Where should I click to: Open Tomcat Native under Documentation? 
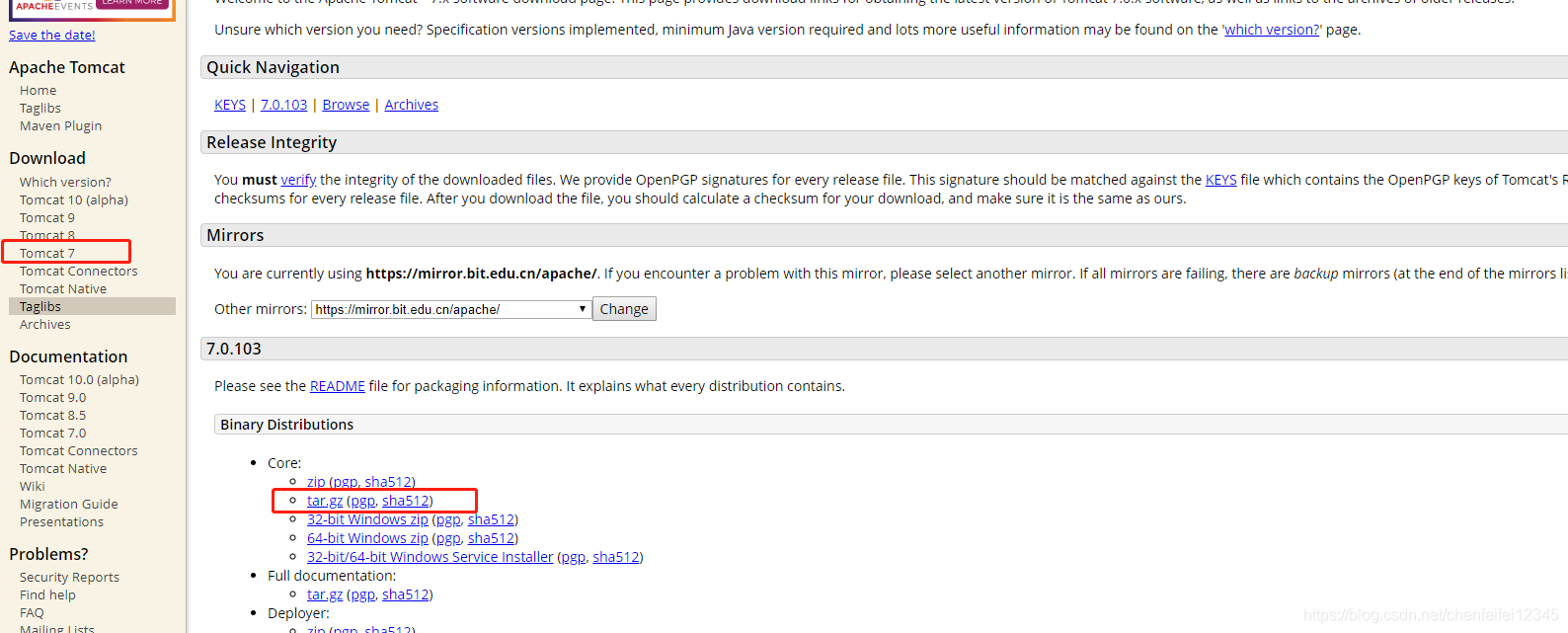pyautogui.click(x=63, y=468)
